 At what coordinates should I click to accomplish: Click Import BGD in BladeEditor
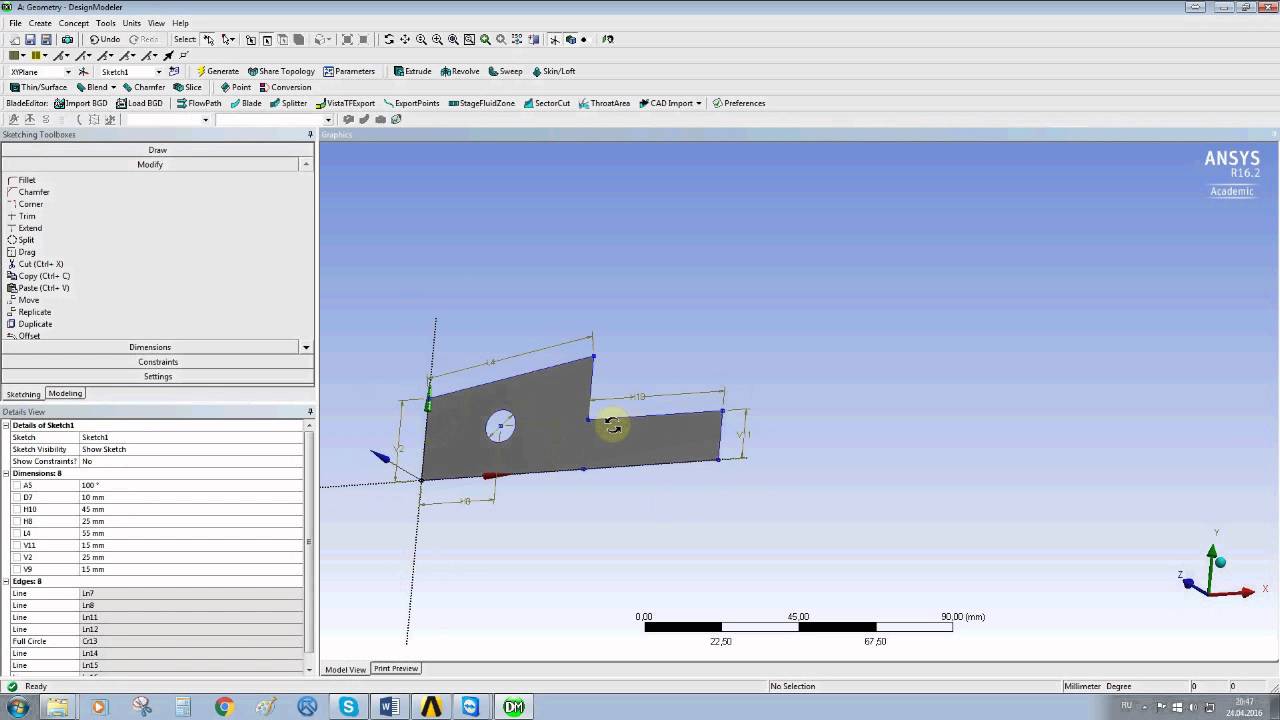click(x=80, y=103)
